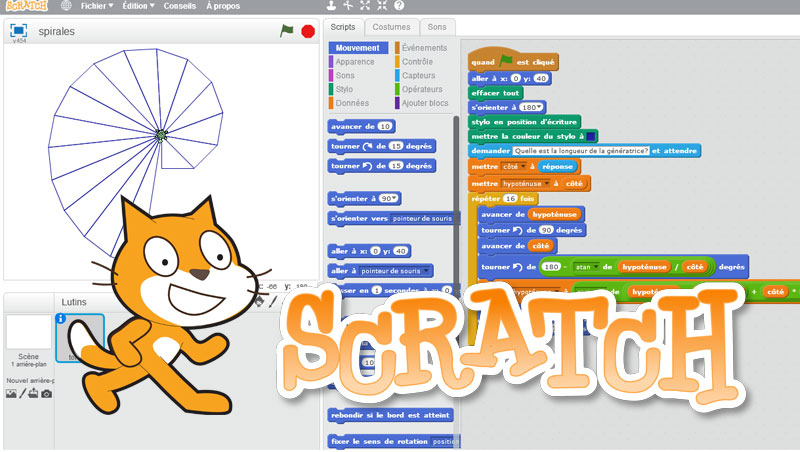Open the sprite info 'i' badge
Viewport: 800px width, 452px height.
point(60,318)
